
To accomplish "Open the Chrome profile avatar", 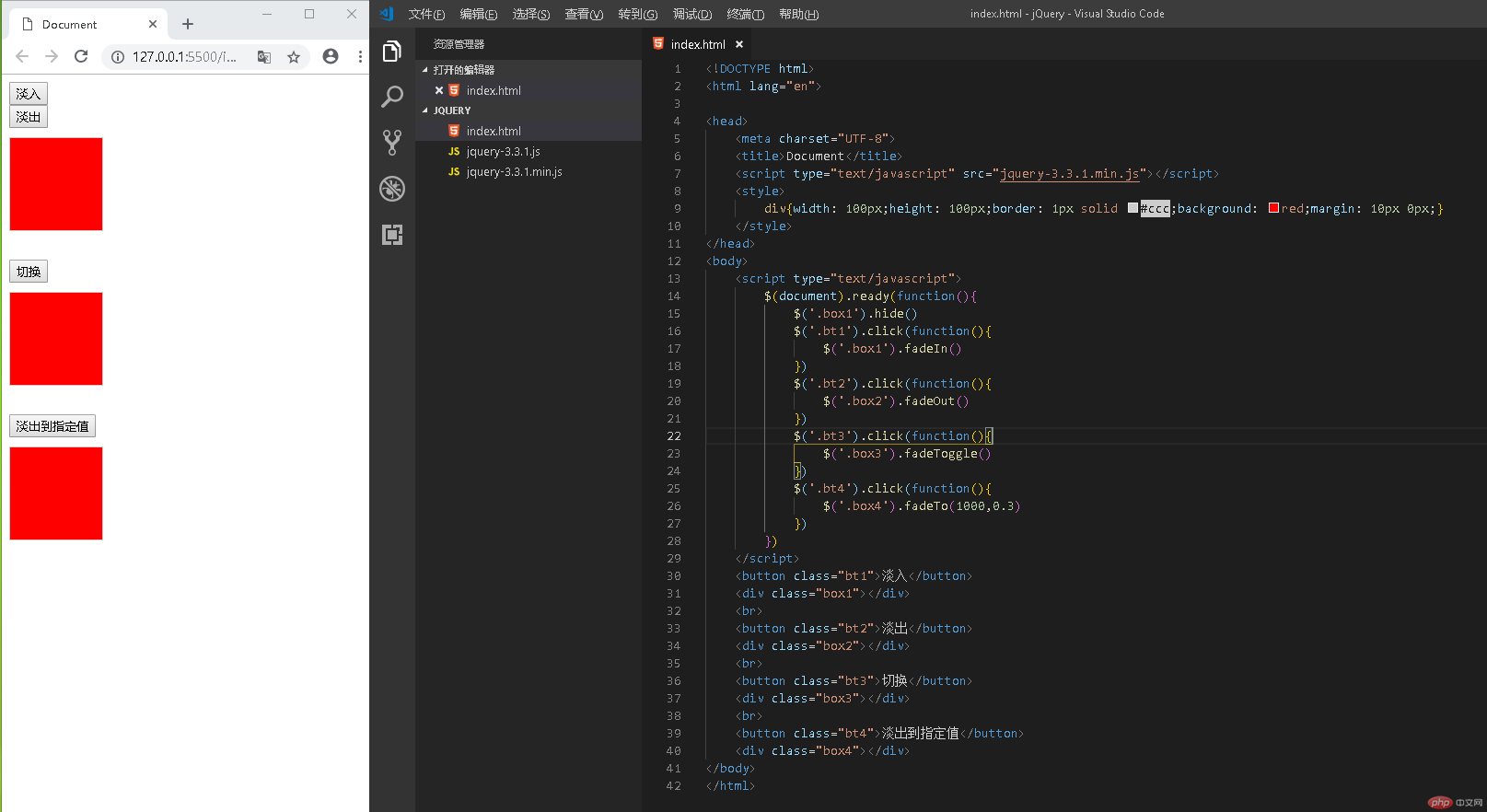I will point(331,56).
